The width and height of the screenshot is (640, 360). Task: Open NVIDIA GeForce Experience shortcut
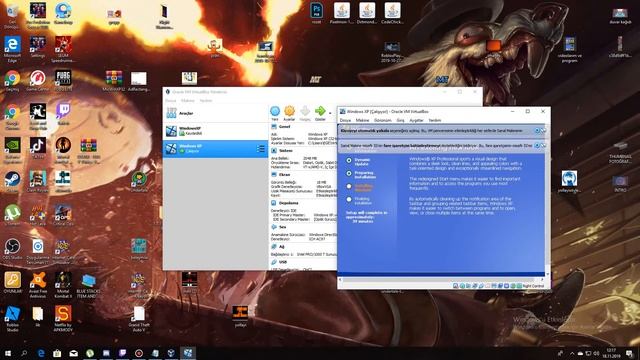coord(12,150)
